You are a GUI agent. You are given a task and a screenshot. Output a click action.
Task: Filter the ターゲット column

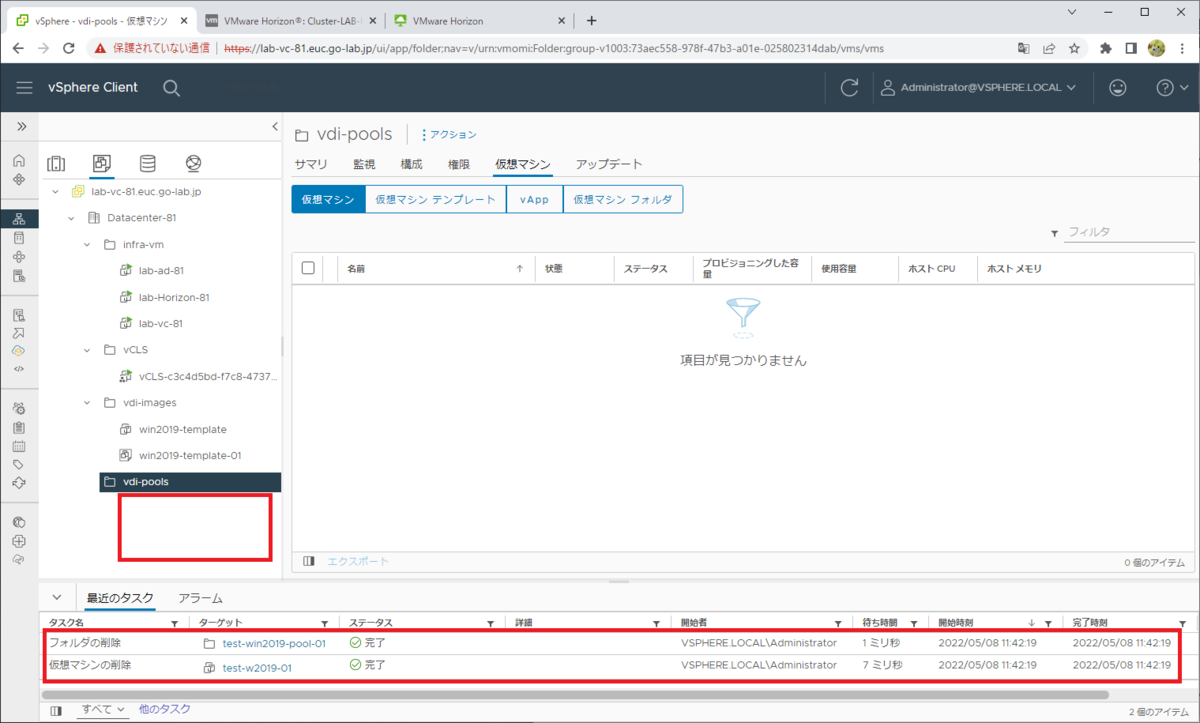[x=325, y=623]
